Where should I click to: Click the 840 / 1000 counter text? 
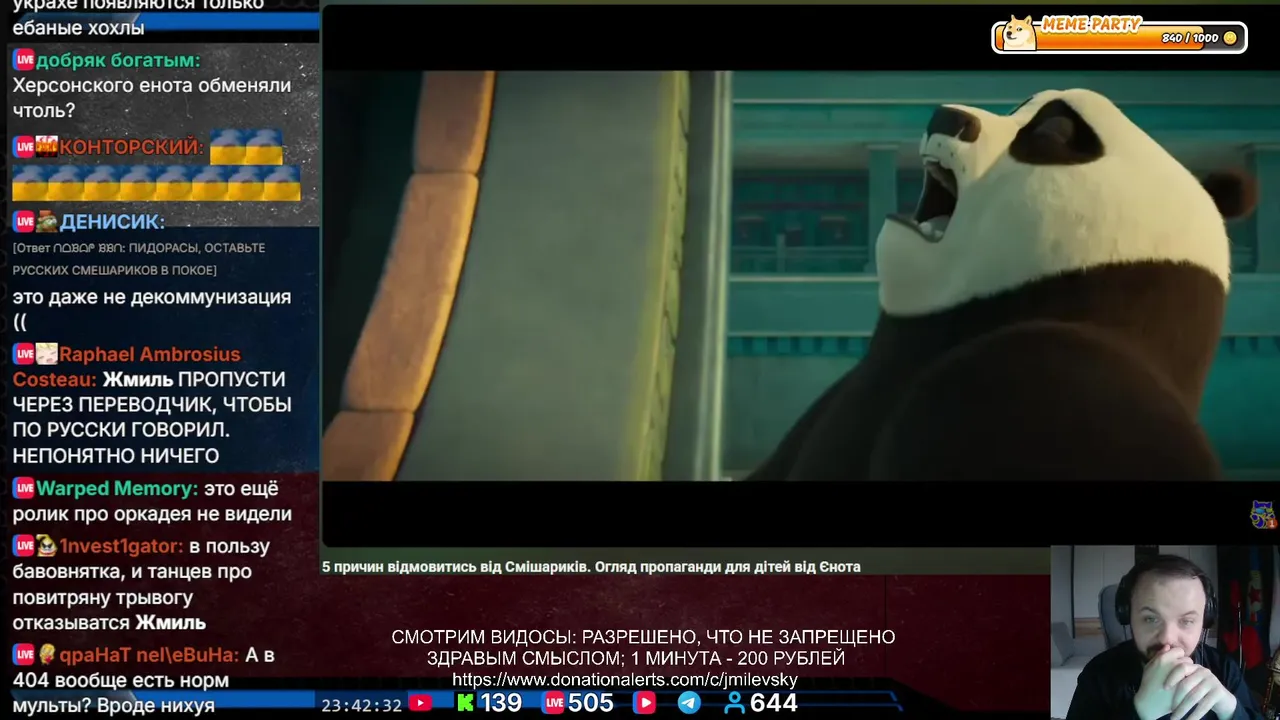tap(1190, 38)
